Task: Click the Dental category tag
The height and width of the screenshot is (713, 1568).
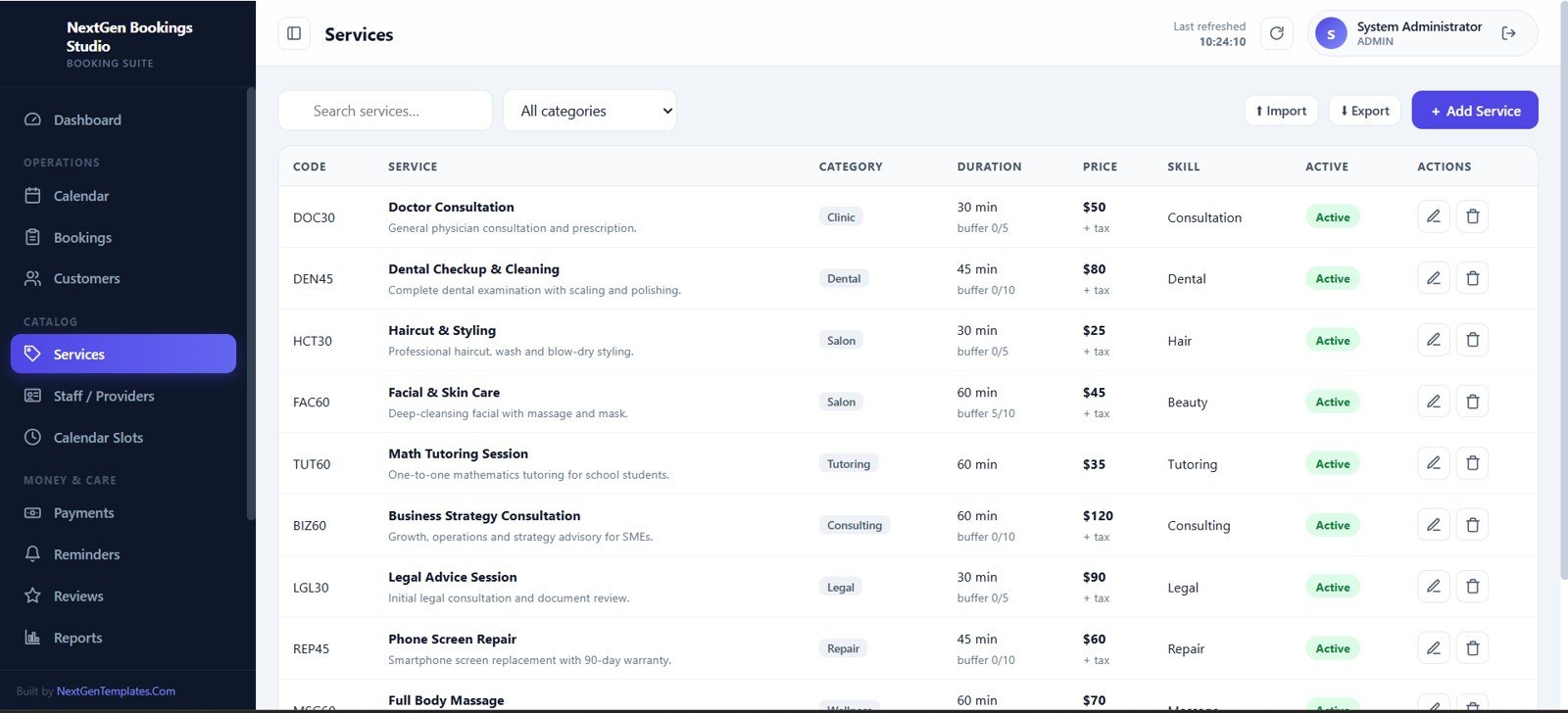Action: pyautogui.click(x=844, y=279)
